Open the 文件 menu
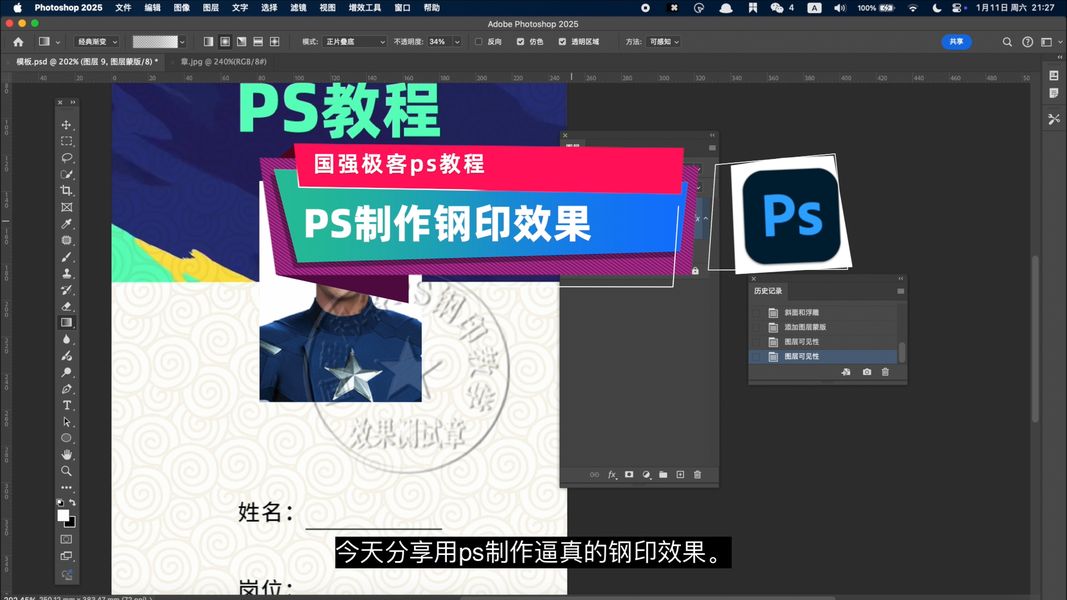The height and width of the screenshot is (600, 1067). point(123,8)
